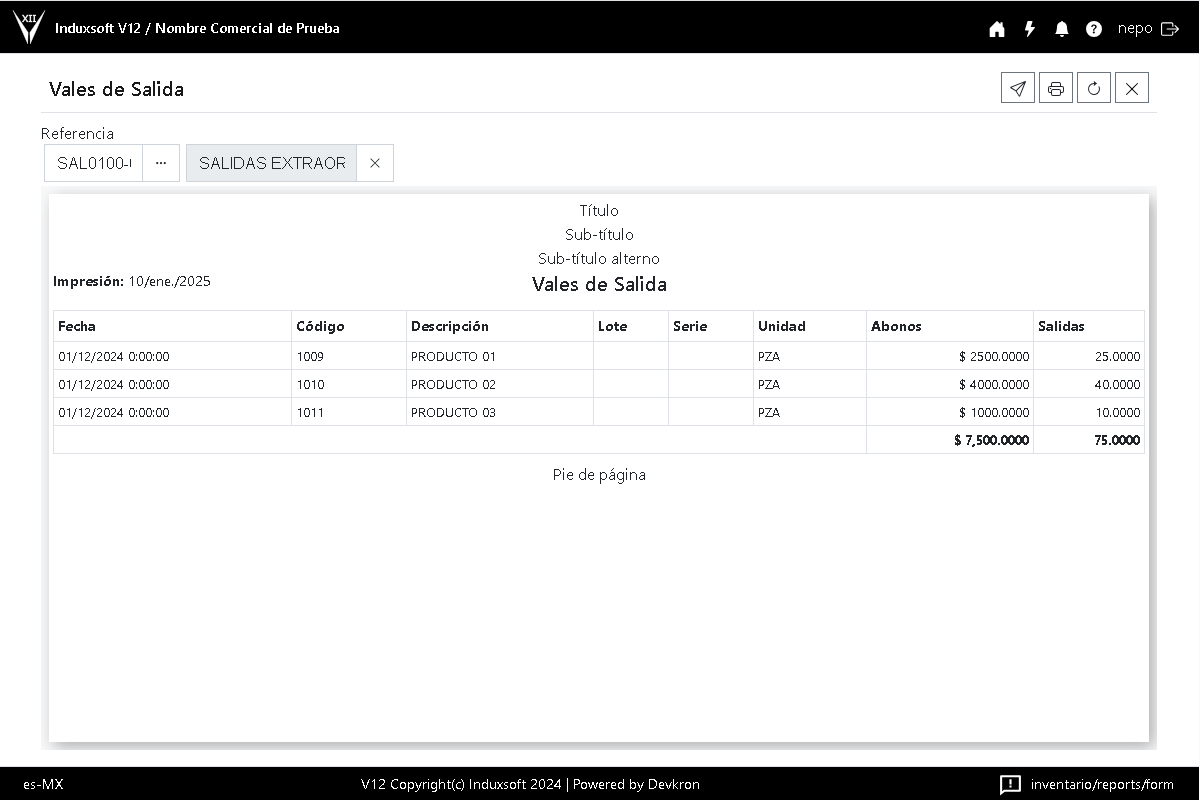Select the PRODUCTO 02 row
The image size is (1200, 800).
click(x=453, y=384)
